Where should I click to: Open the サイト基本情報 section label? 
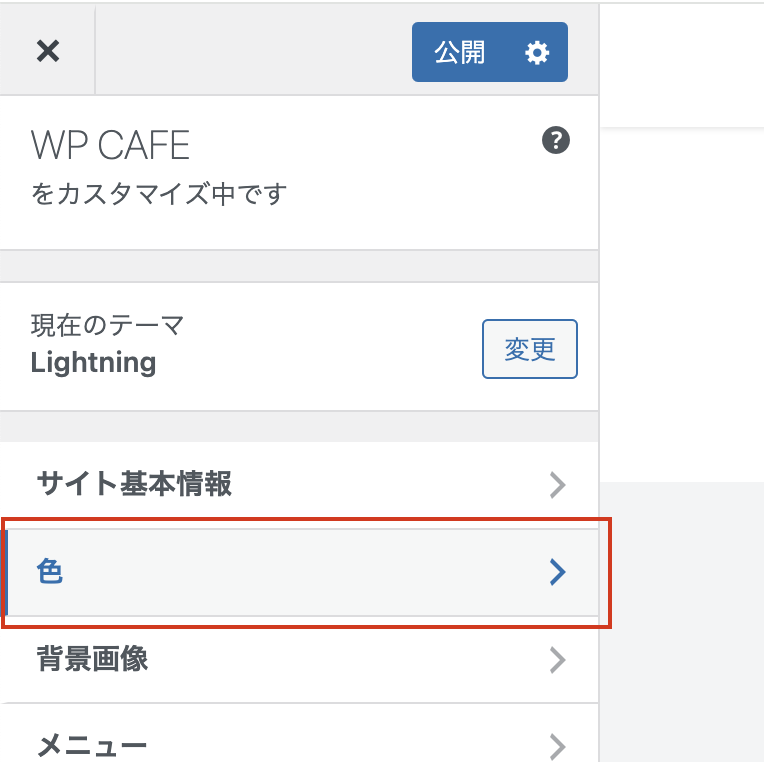coord(134,485)
